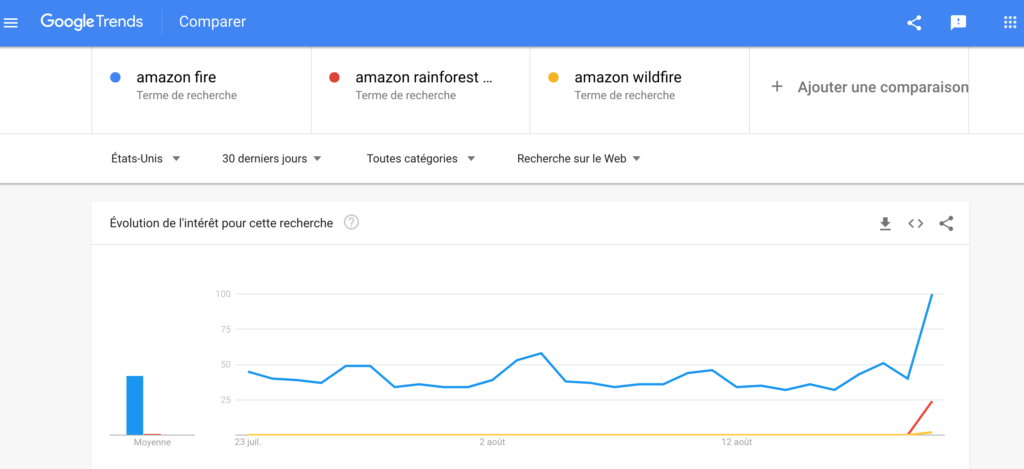1024x469 pixels.
Task: Open the embed code icon
Action: click(916, 223)
